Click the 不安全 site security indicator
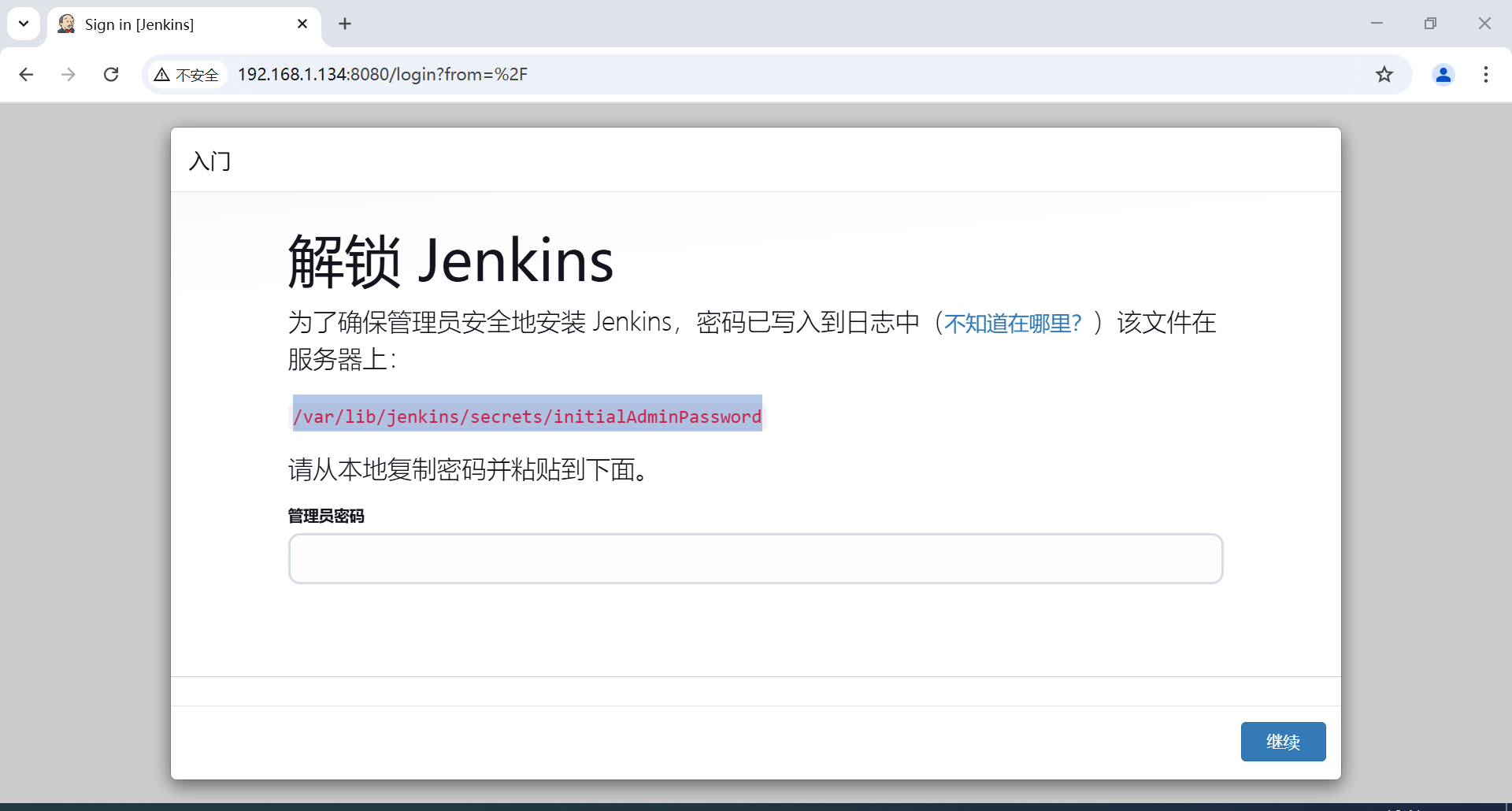Viewport: 1512px width, 811px height. tap(187, 75)
